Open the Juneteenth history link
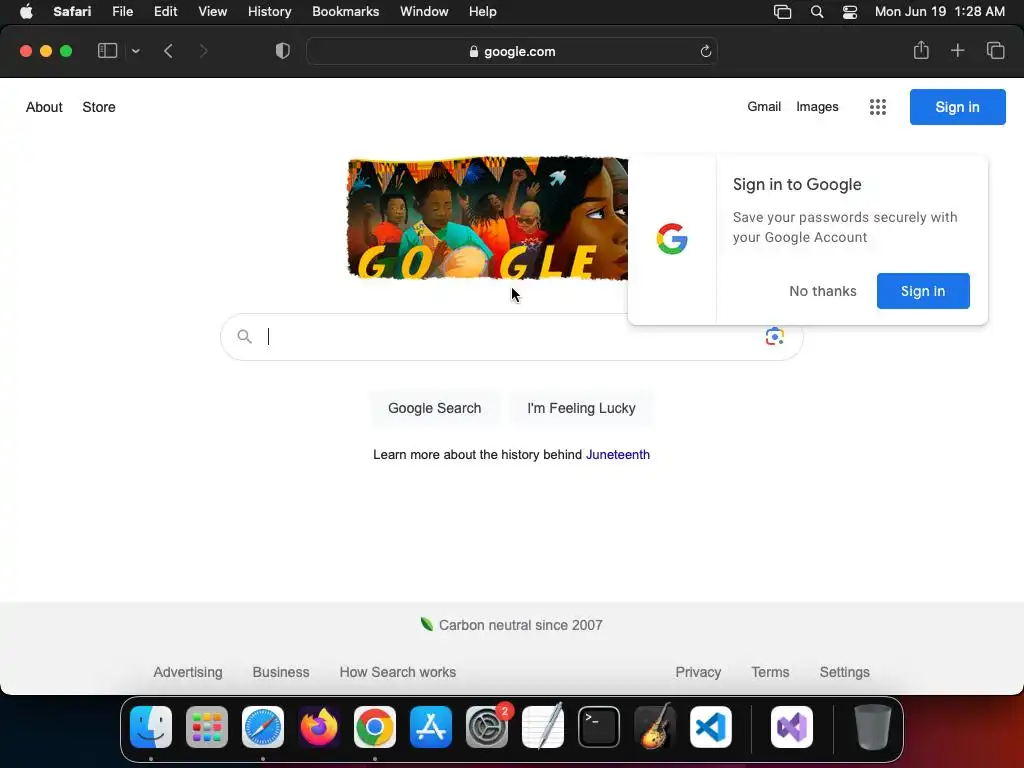Viewport: 1024px width, 768px height. pyautogui.click(x=617, y=455)
